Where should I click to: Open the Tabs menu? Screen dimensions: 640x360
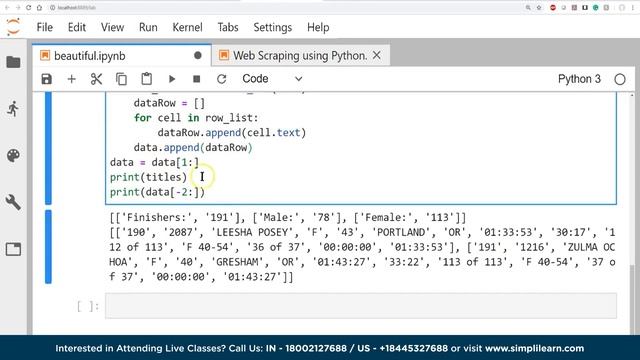click(x=228, y=27)
